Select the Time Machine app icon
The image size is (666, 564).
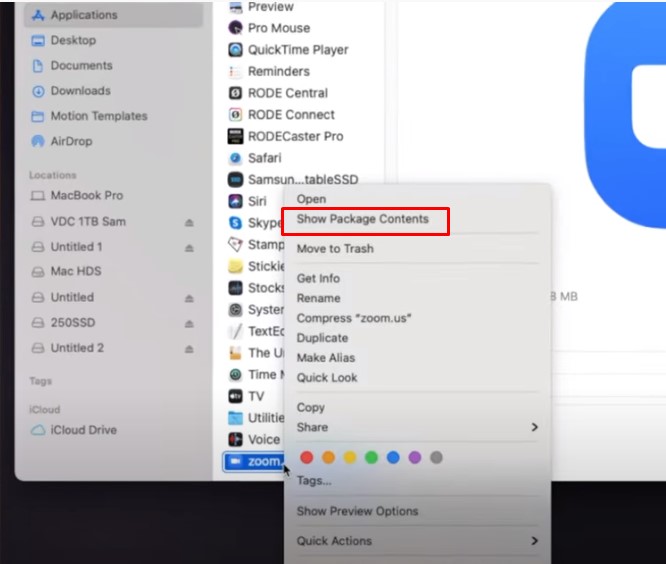pos(235,375)
